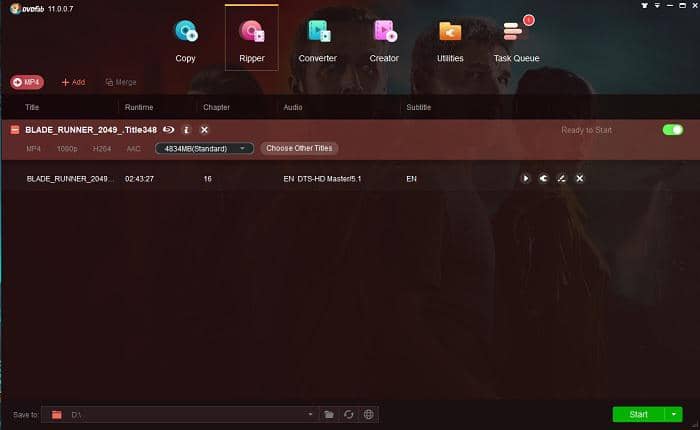Open the Start button dropdown arrow
The width and height of the screenshot is (700, 430).
[x=674, y=414]
